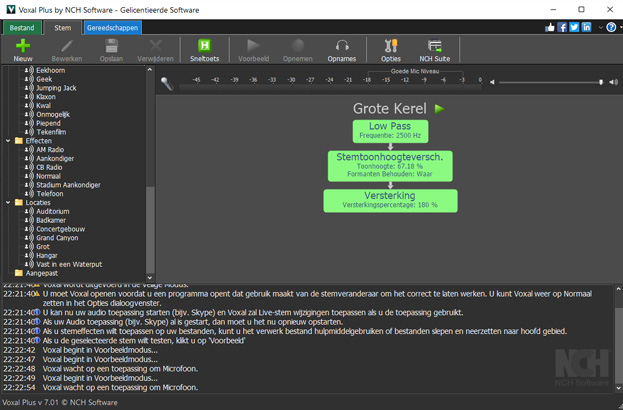The width and height of the screenshot is (623, 410).
Task: Select the Aangepast folder
Action: [42, 273]
